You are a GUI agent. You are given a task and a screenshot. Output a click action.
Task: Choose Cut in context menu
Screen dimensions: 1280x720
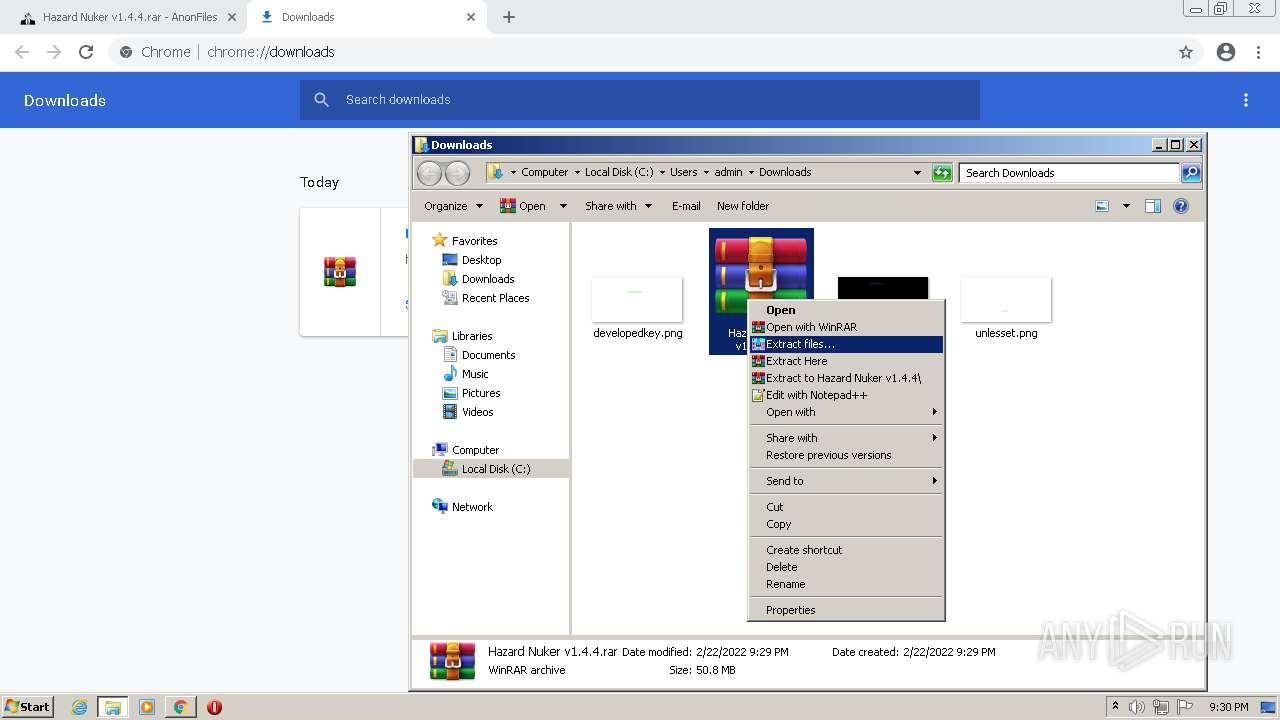tap(846, 507)
